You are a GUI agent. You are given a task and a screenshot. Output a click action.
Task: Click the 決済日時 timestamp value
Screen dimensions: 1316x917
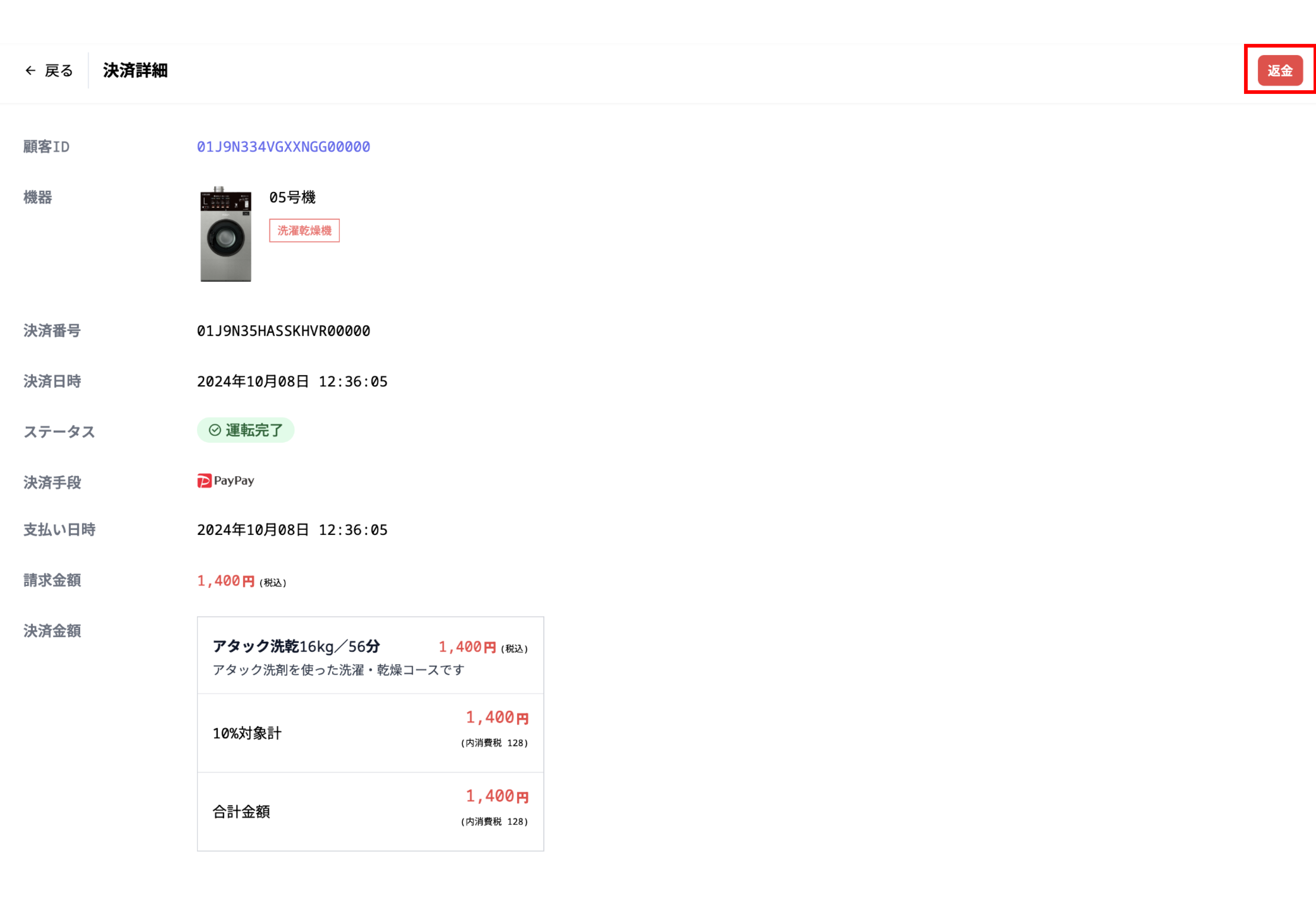coord(292,381)
